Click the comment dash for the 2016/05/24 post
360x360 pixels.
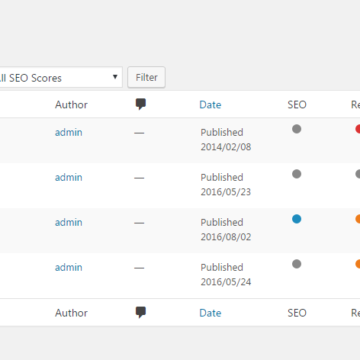click(139, 268)
